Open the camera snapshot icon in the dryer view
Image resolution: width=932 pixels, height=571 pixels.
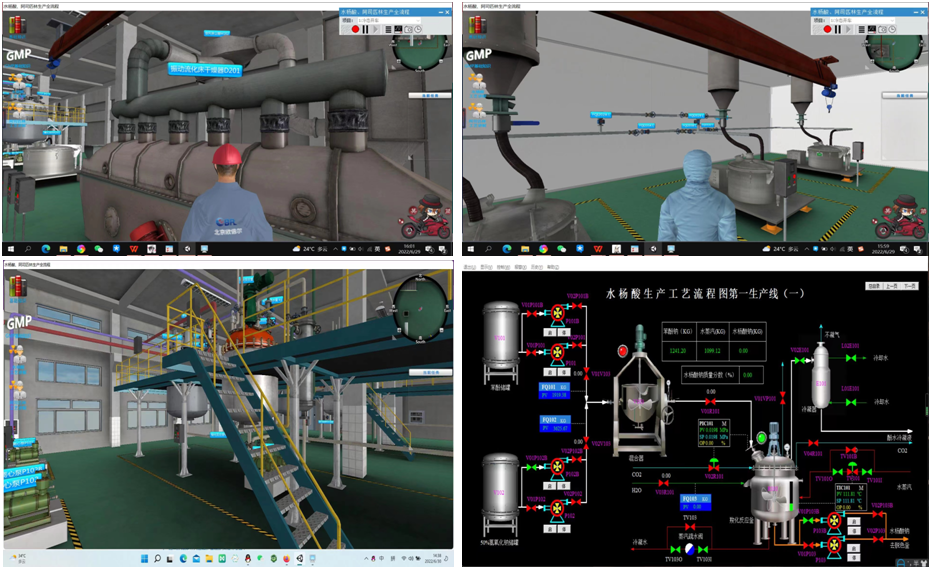410,30
